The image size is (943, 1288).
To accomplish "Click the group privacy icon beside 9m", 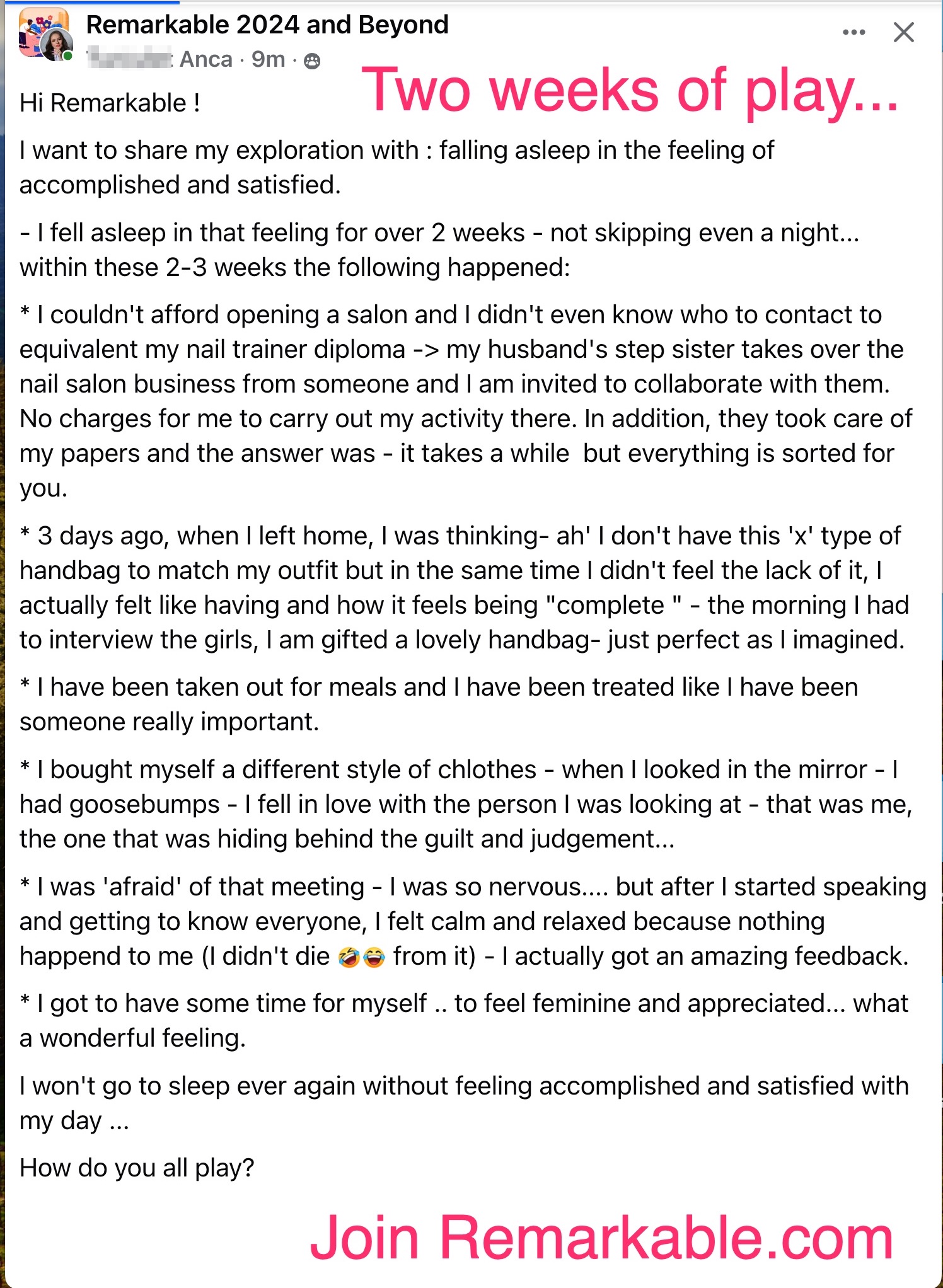I will point(312,60).
